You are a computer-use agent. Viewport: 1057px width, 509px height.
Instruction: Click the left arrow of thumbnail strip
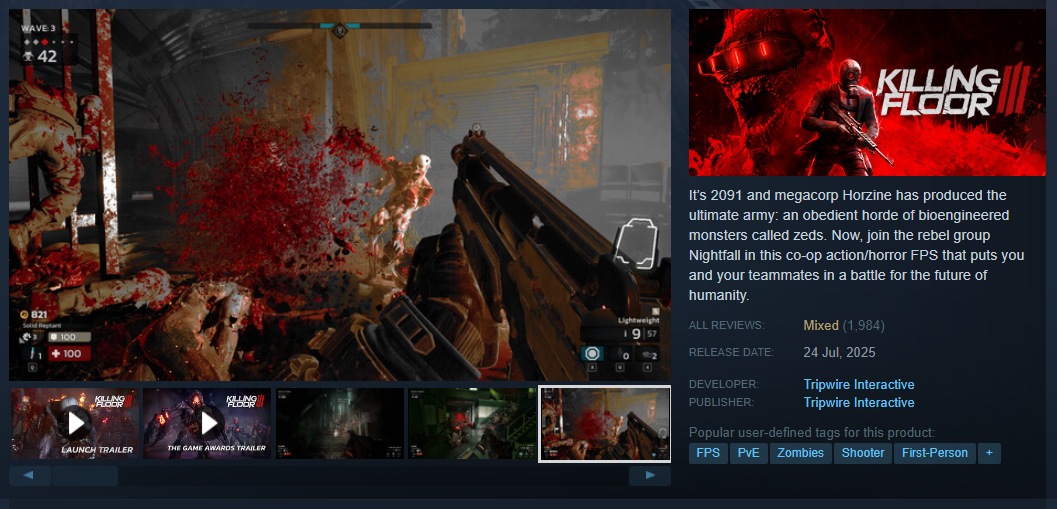pos(29,475)
